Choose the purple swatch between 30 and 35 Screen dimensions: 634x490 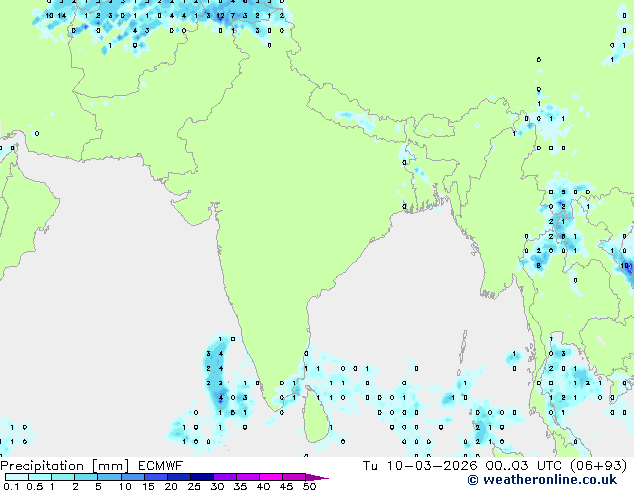(225, 477)
